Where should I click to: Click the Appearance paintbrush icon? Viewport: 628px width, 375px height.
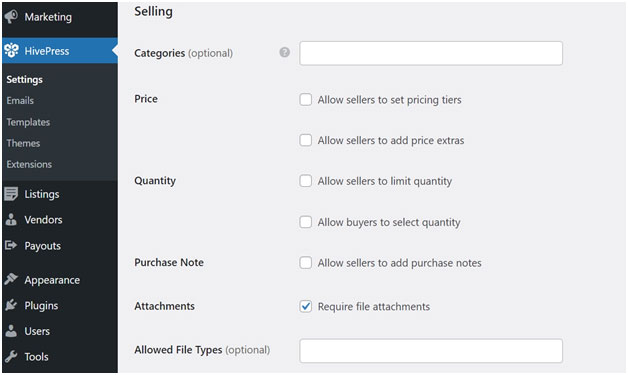[x=11, y=279]
